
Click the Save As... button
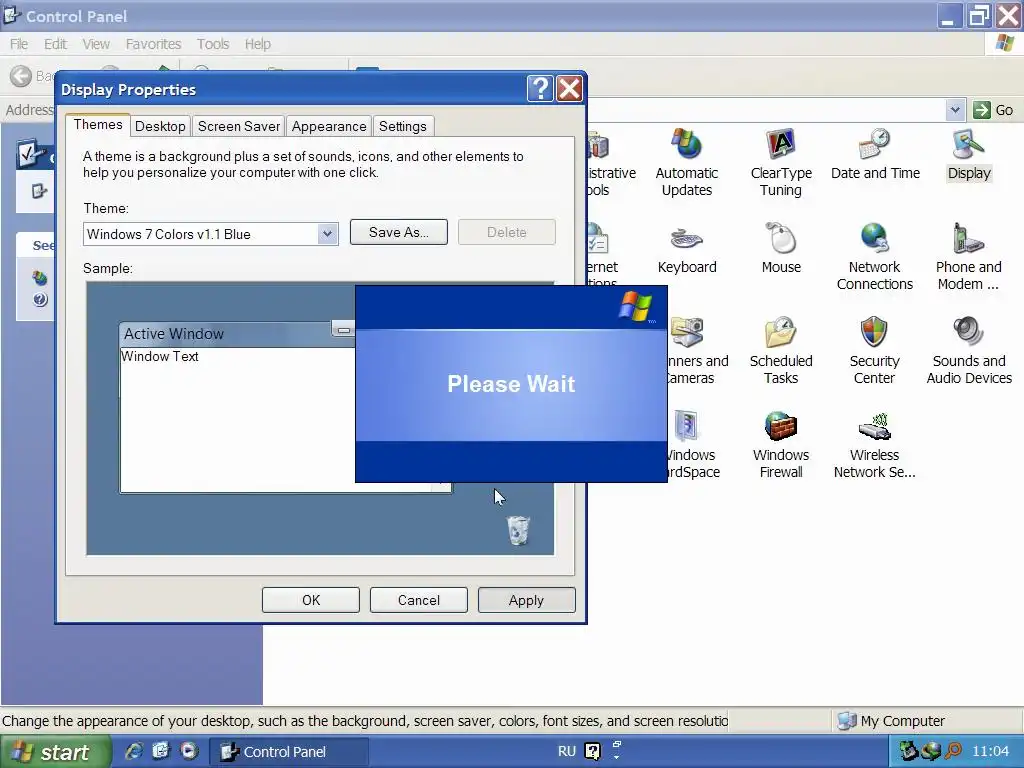398,232
